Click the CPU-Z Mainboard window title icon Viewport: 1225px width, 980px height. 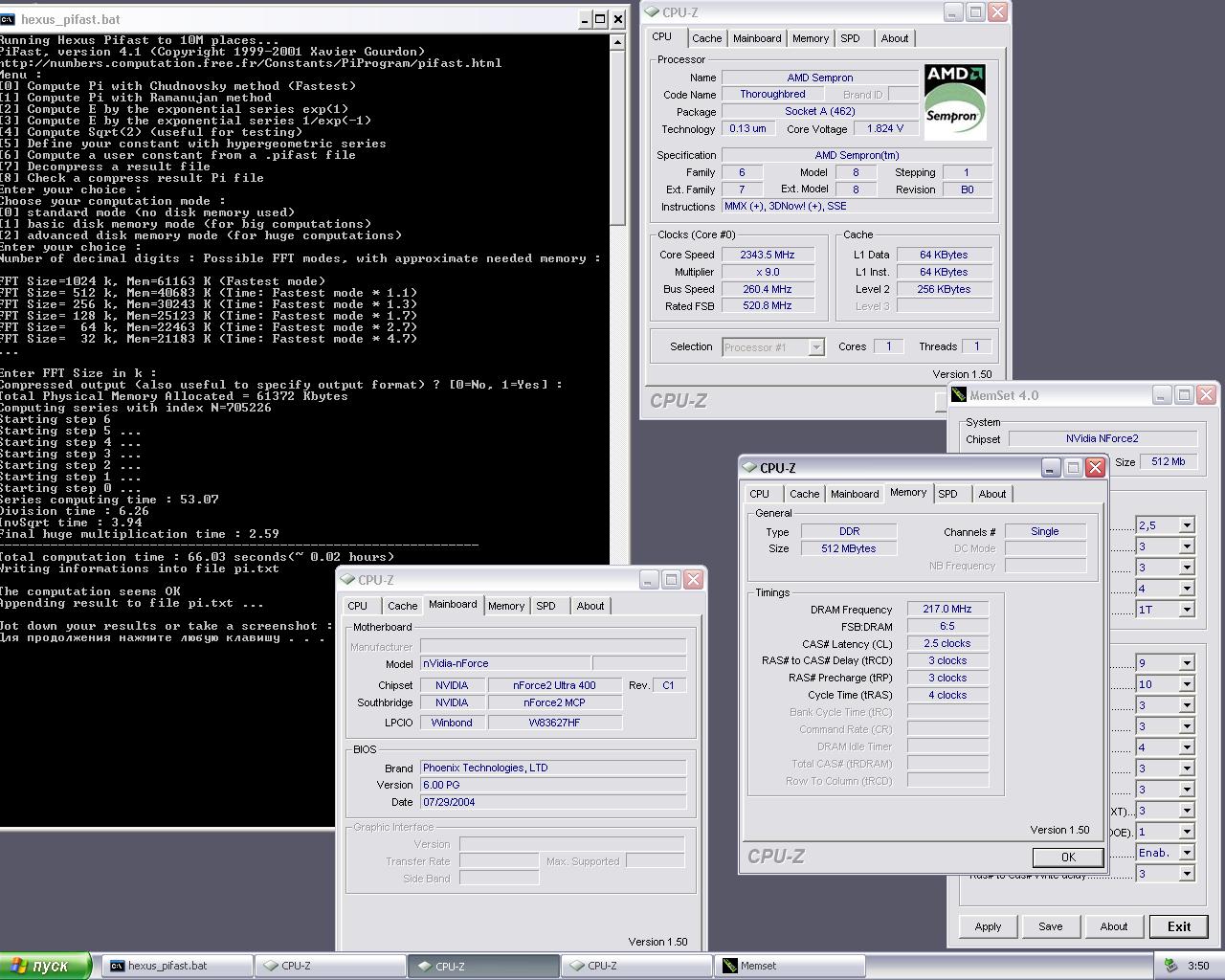point(347,580)
